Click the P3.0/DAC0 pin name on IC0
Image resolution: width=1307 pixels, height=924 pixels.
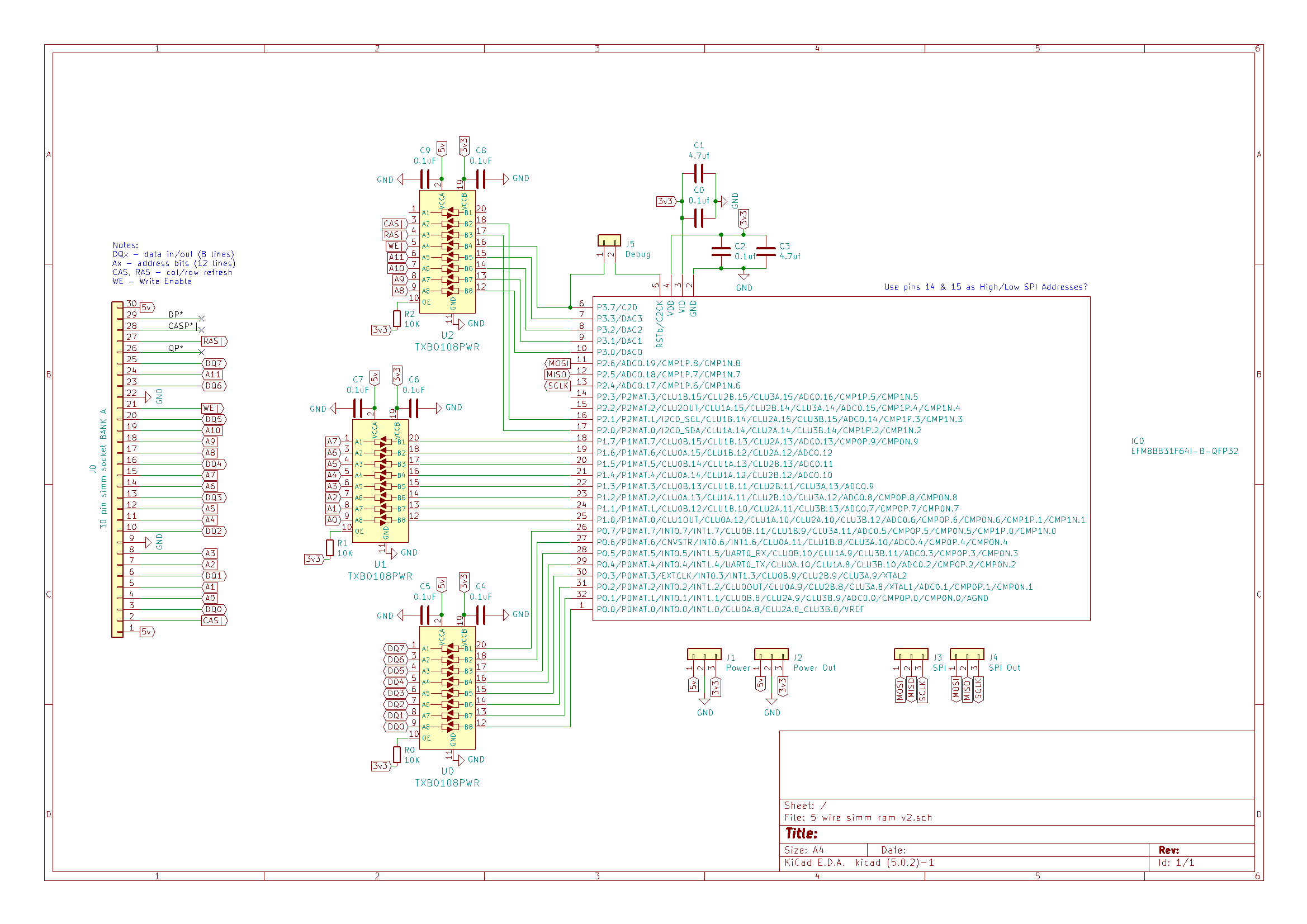click(619, 352)
